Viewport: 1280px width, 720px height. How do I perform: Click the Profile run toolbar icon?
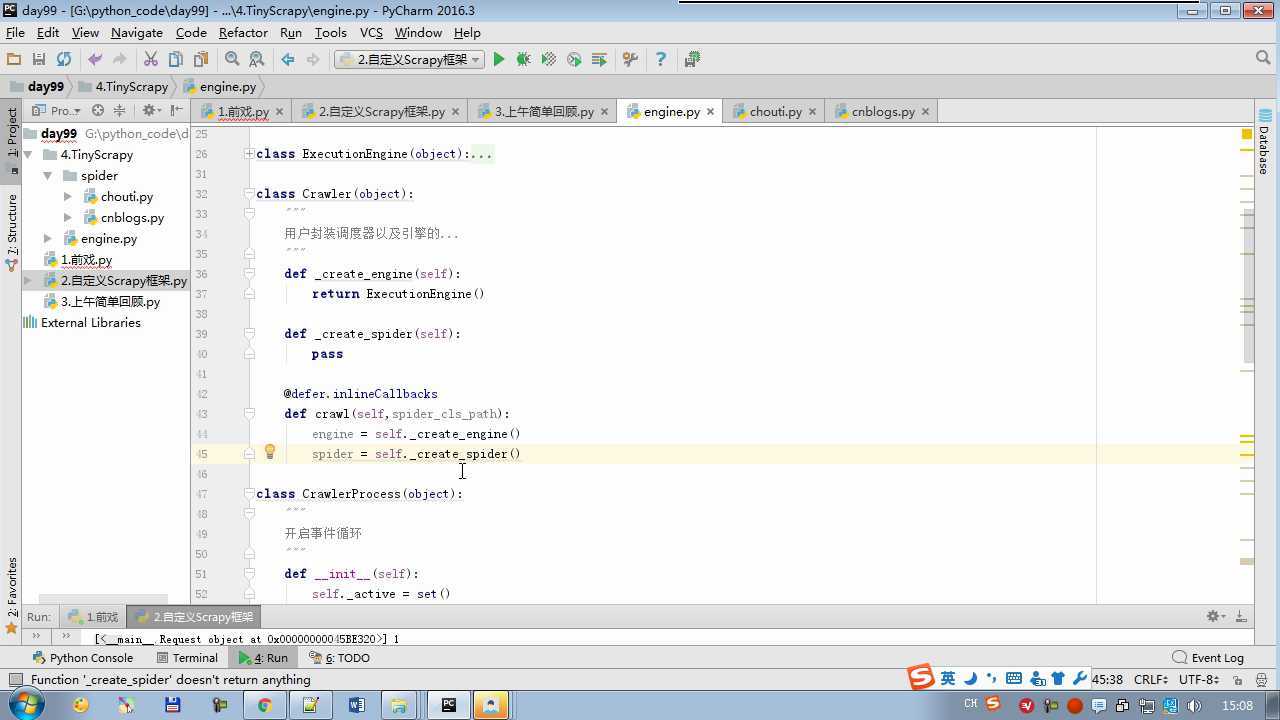tap(574, 60)
